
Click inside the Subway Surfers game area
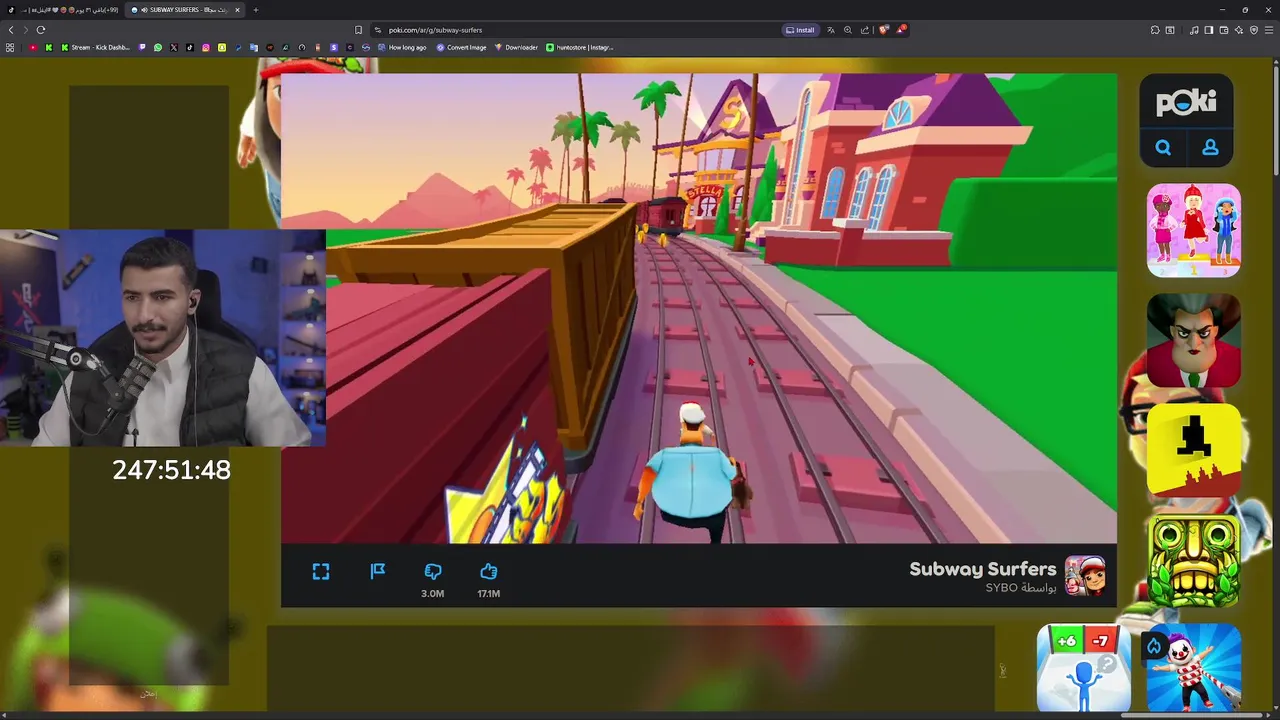[x=699, y=308]
